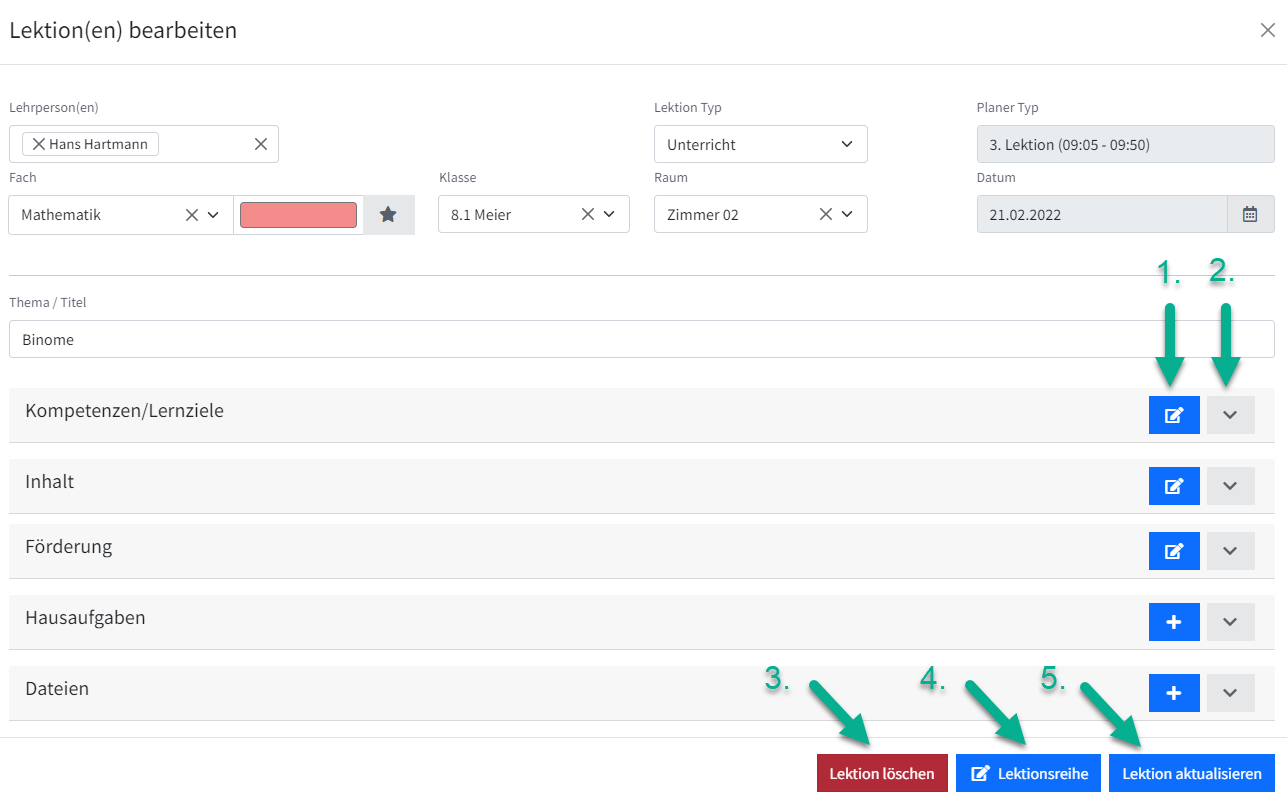
Task: Expand the Förderung section chevron
Action: [1230, 551]
